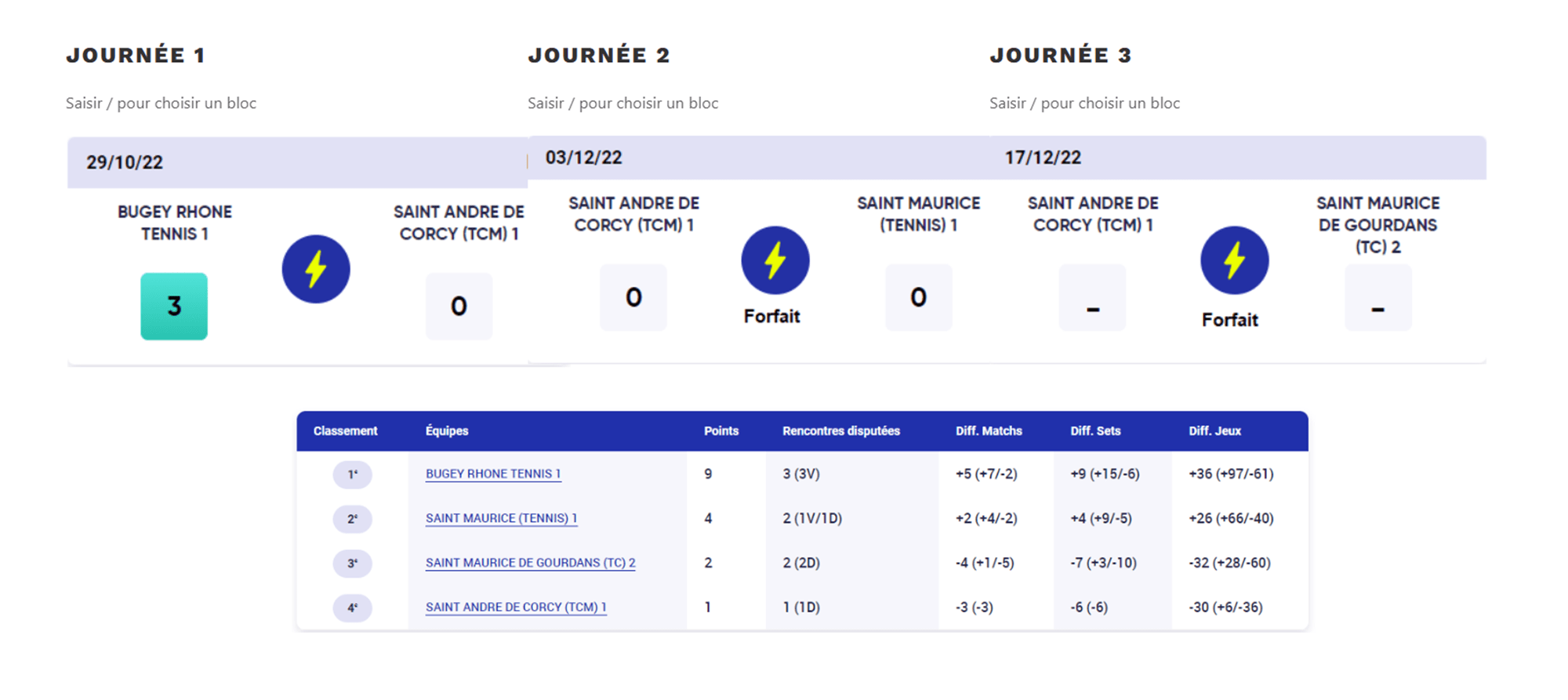Click the Points column header

click(x=721, y=431)
